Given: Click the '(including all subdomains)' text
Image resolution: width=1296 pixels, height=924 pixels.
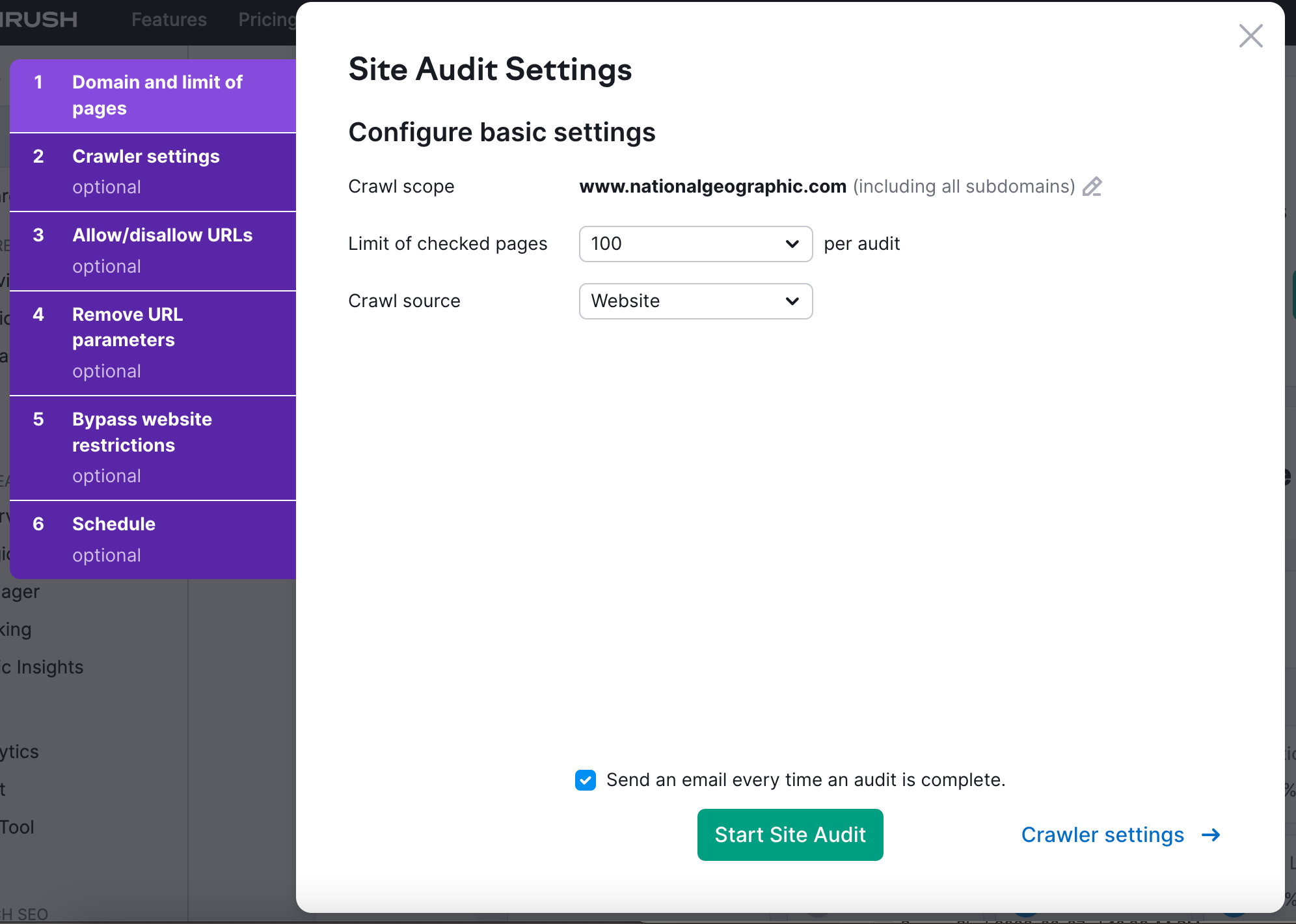Looking at the screenshot, I should coord(964,187).
